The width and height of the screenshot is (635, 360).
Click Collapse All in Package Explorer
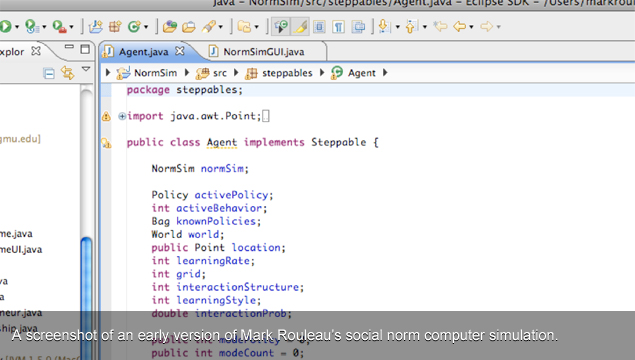(49, 74)
